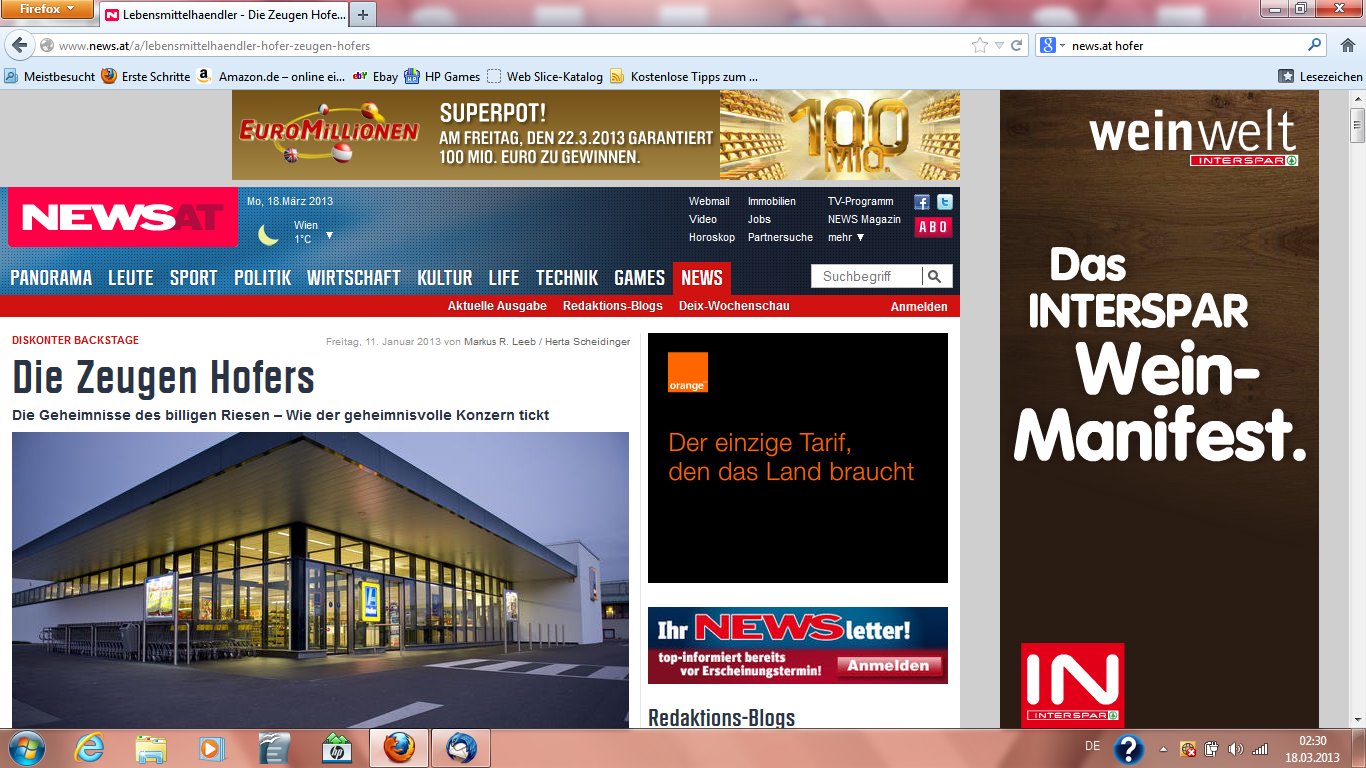Viewport: 1366px width, 768px height.
Task: Open TV-Programm link
Action: pyautogui.click(x=861, y=201)
